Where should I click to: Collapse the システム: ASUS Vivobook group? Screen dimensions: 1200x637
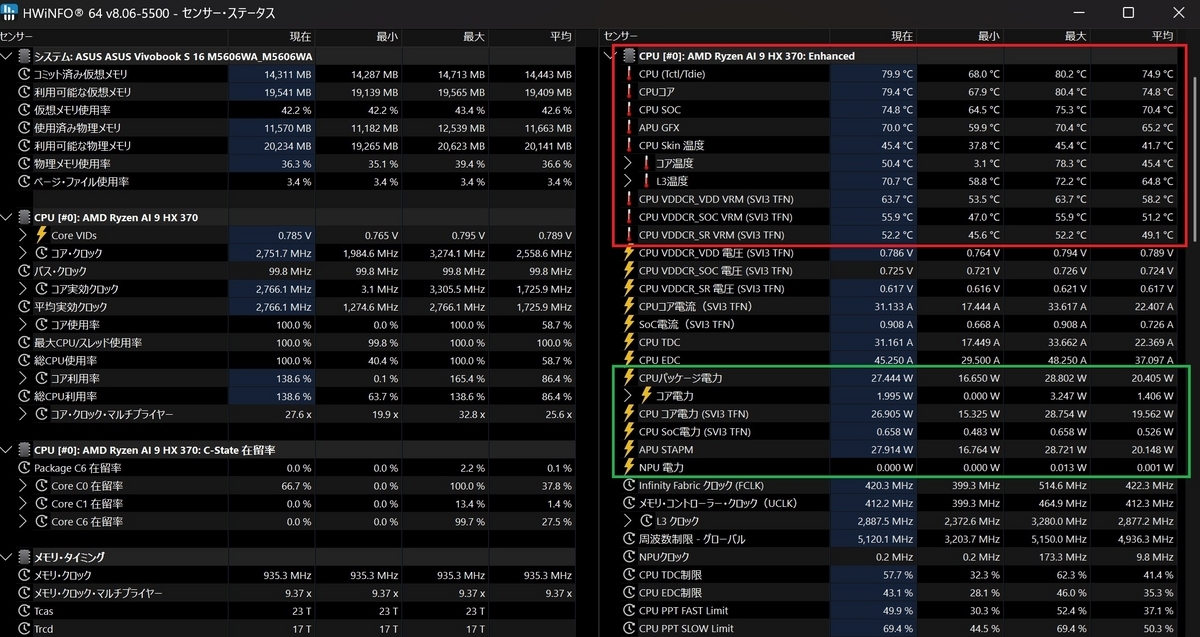pos(8,56)
